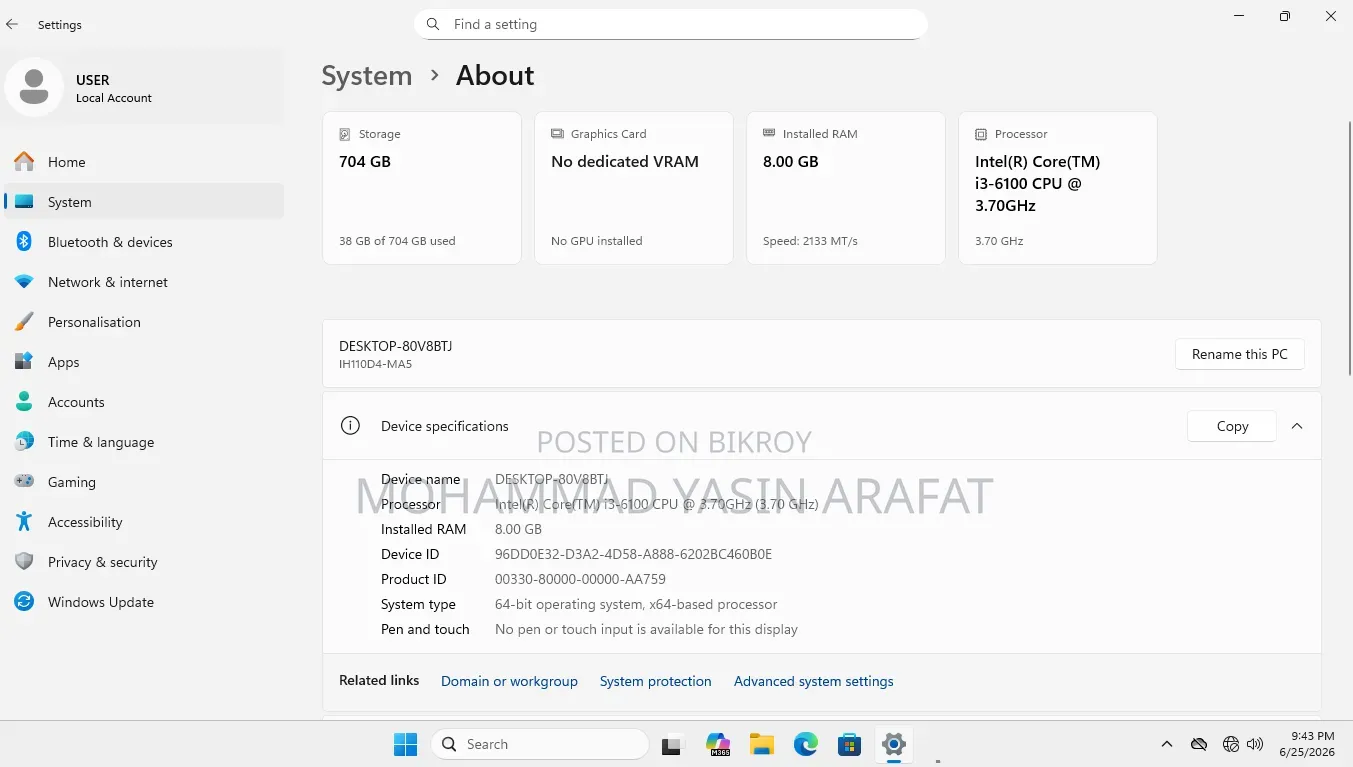The width and height of the screenshot is (1353, 767).
Task: Click the Windows Update refresh icon
Action: (x=24, y=602)
